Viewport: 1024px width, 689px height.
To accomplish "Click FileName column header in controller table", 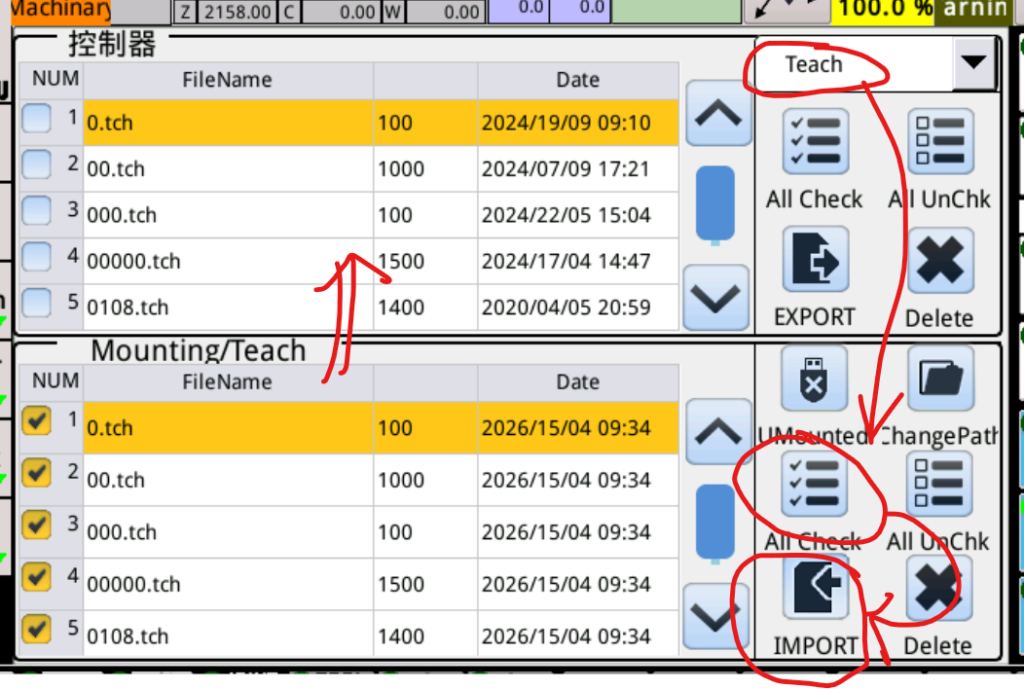I will tap(227, 80).
